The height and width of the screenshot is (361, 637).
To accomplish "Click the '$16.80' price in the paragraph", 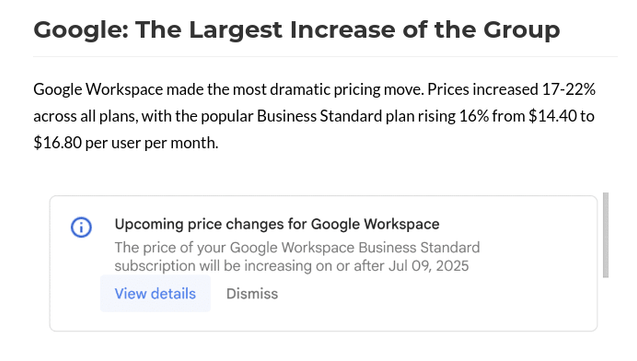I will point(58,143).
